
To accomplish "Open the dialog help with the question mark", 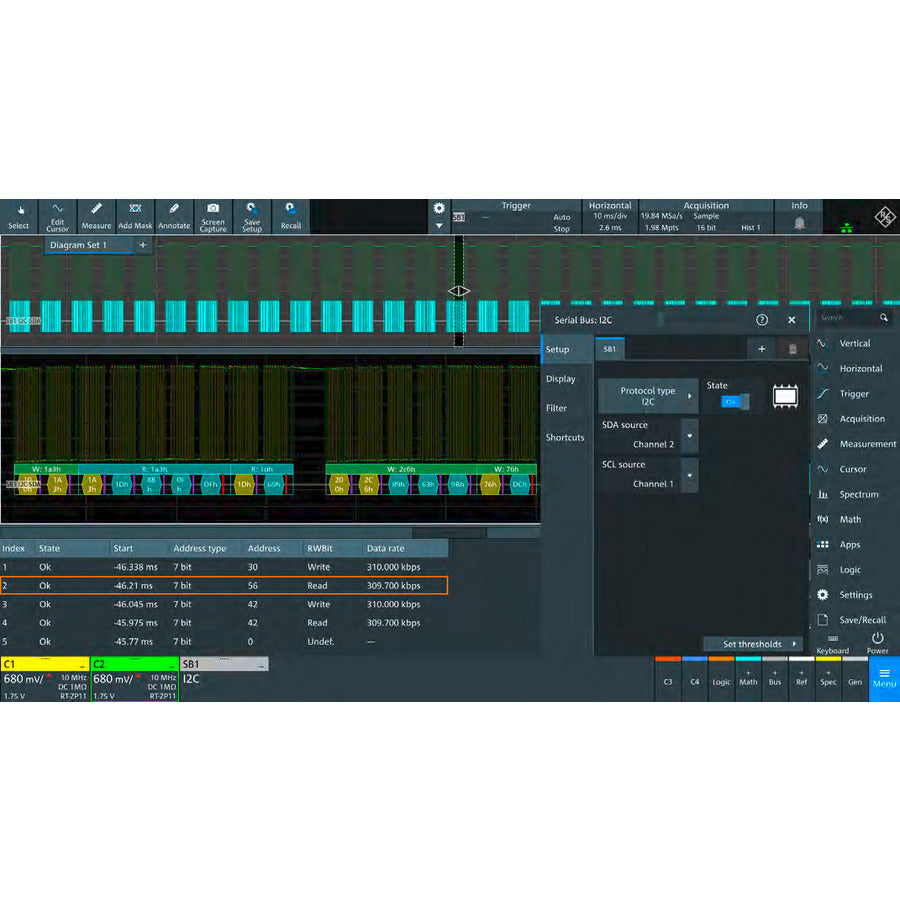I will pos(761,318).
